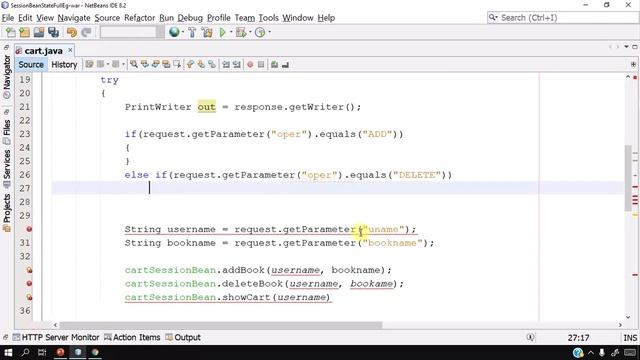Toggle Rectangular Selection mode
The height and width of the screenshot is (360, 640).
(177, 64)
